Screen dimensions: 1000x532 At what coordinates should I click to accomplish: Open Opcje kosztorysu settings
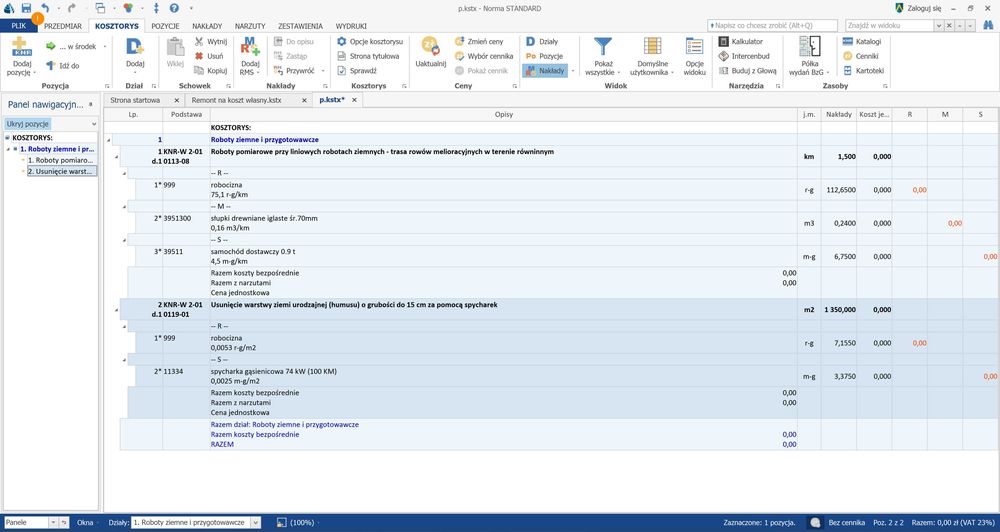coord(370,41)
